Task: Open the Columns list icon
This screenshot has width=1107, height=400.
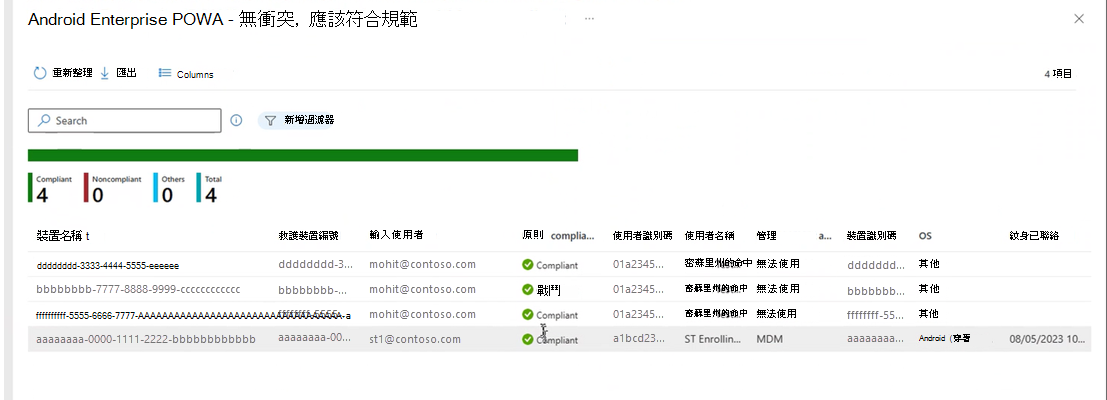Action: point(164,73)
